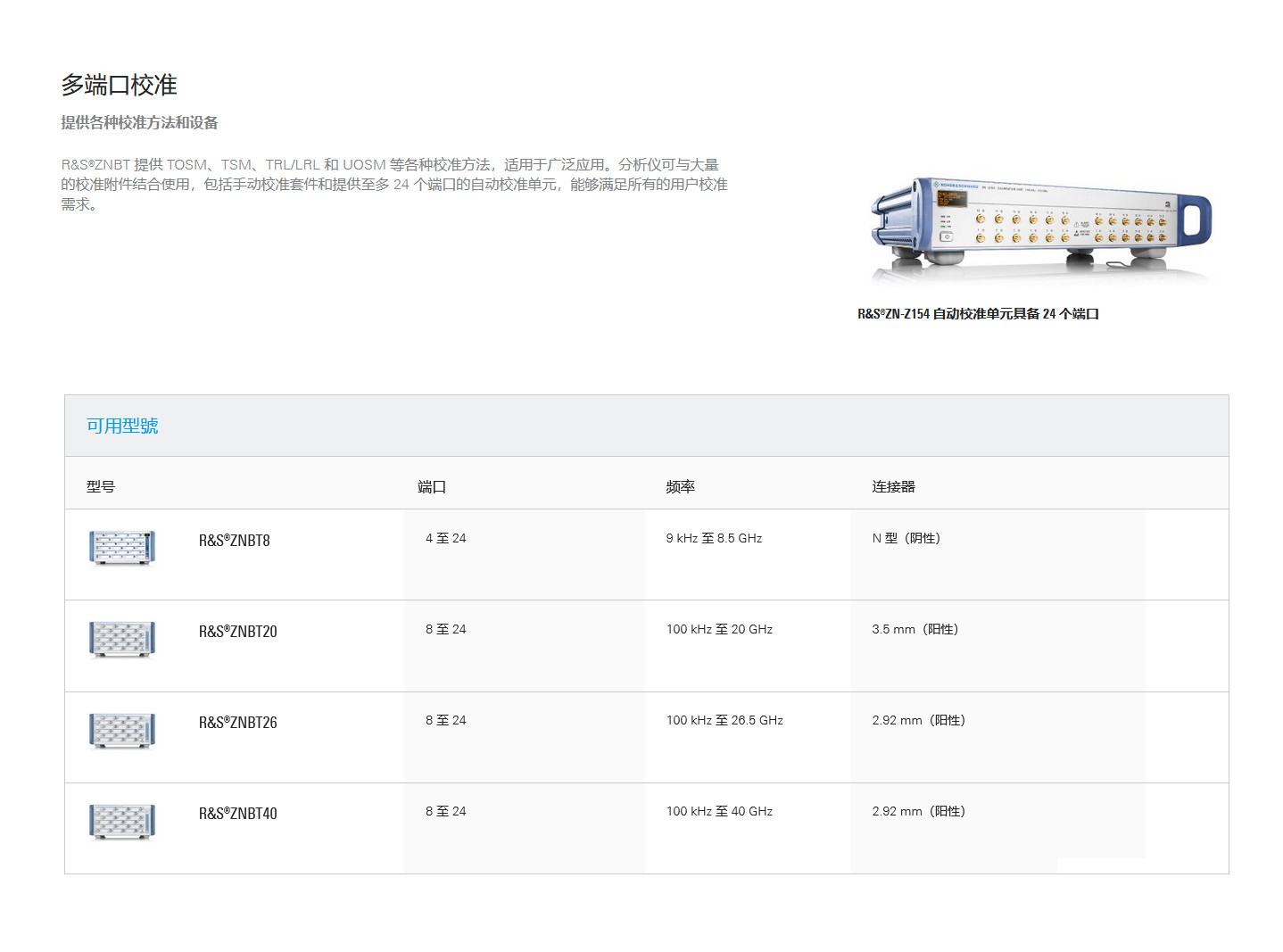Click the 可用型號 table title

pos(122,426)
